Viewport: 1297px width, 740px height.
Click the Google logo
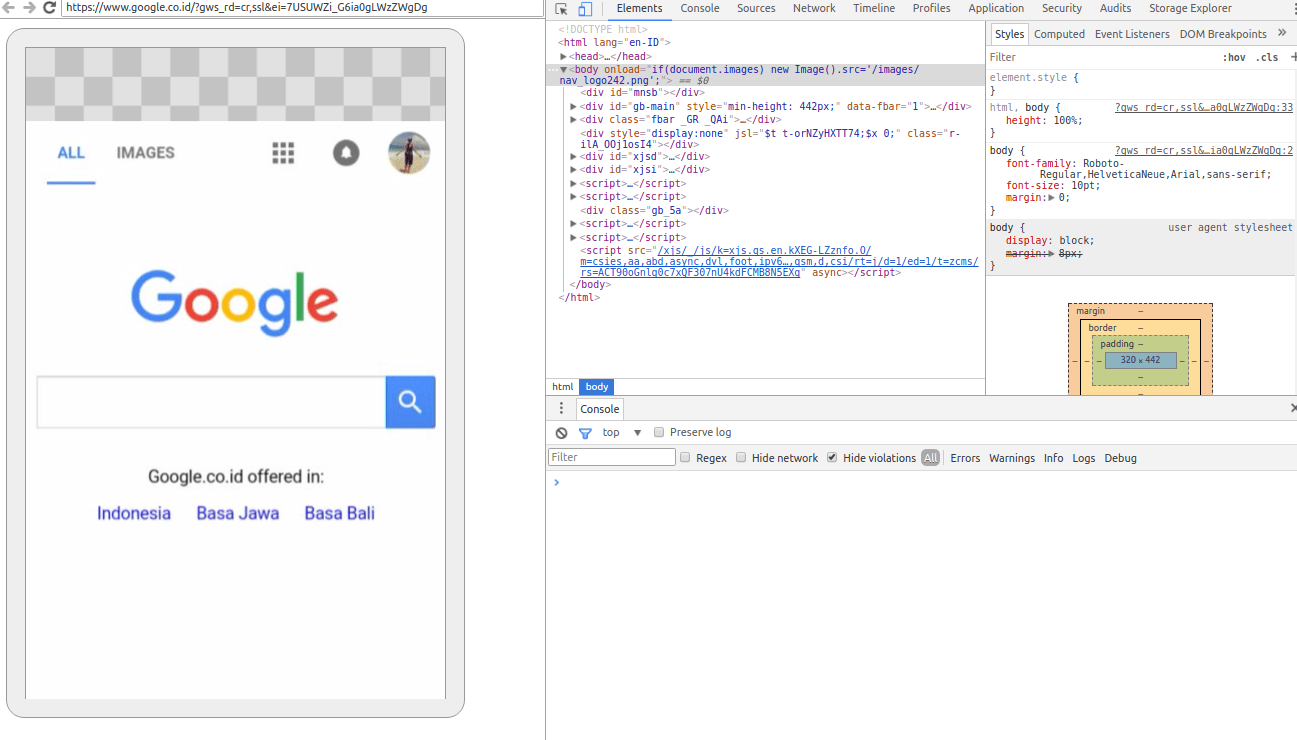(235, 303)
